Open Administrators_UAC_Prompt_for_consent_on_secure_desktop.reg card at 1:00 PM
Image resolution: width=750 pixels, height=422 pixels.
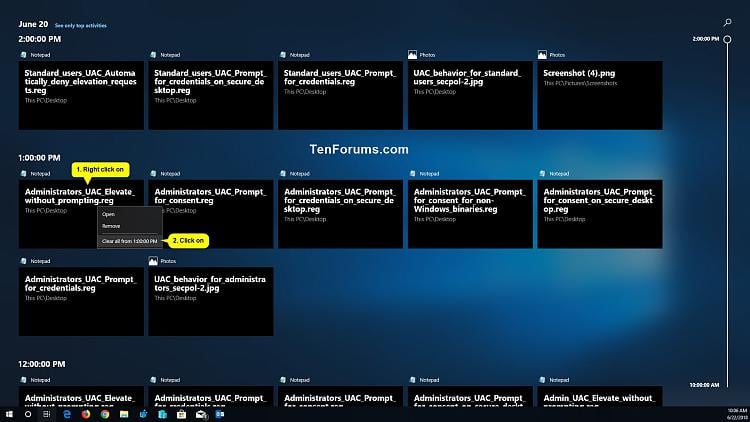(x=600, y=214)
